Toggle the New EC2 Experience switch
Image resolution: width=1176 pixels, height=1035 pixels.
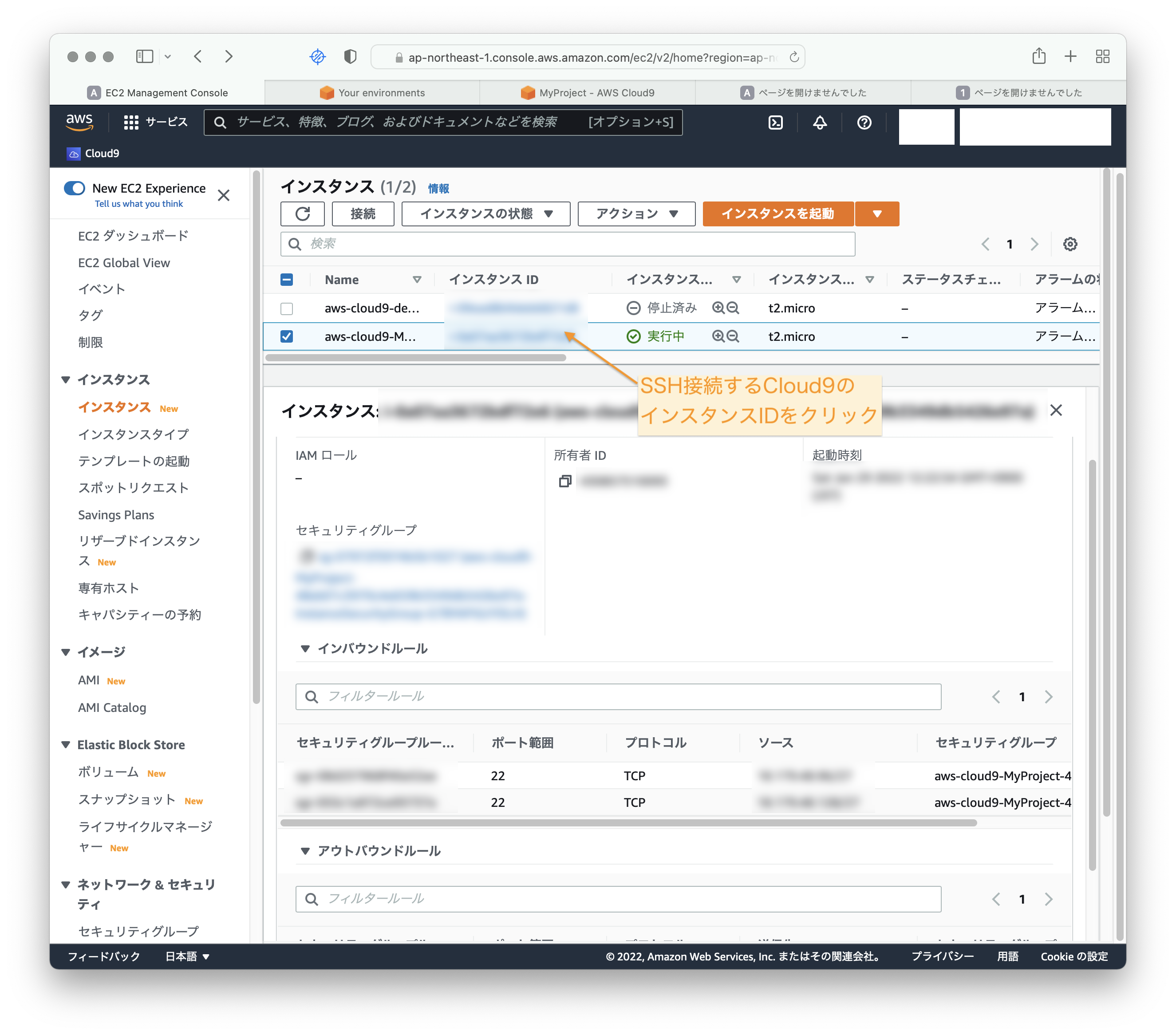[75, 188]
